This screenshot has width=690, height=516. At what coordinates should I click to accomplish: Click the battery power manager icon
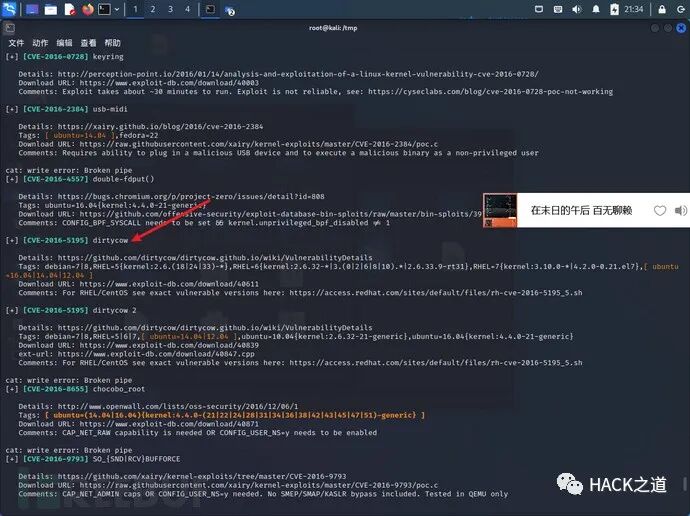[x=614, y=9]
